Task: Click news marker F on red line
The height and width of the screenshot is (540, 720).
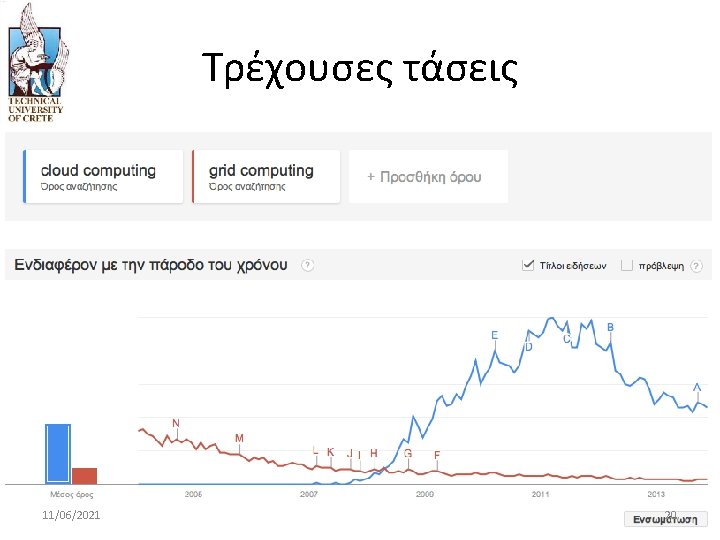Action: [x=437, y=455]
